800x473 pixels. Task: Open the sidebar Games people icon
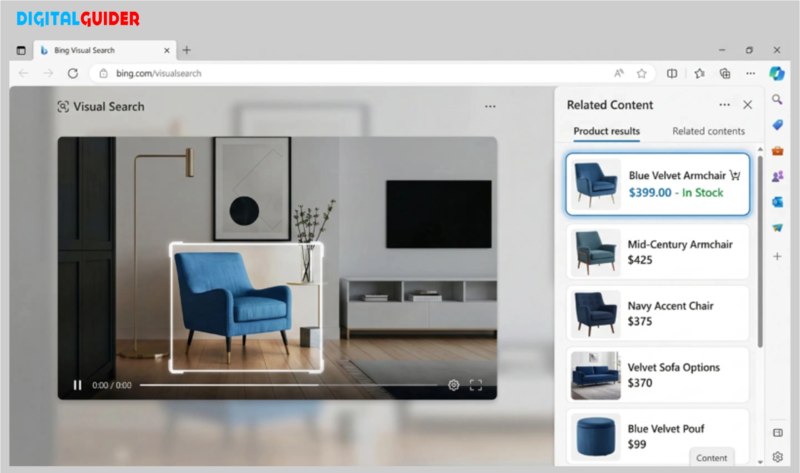point(777,177)
